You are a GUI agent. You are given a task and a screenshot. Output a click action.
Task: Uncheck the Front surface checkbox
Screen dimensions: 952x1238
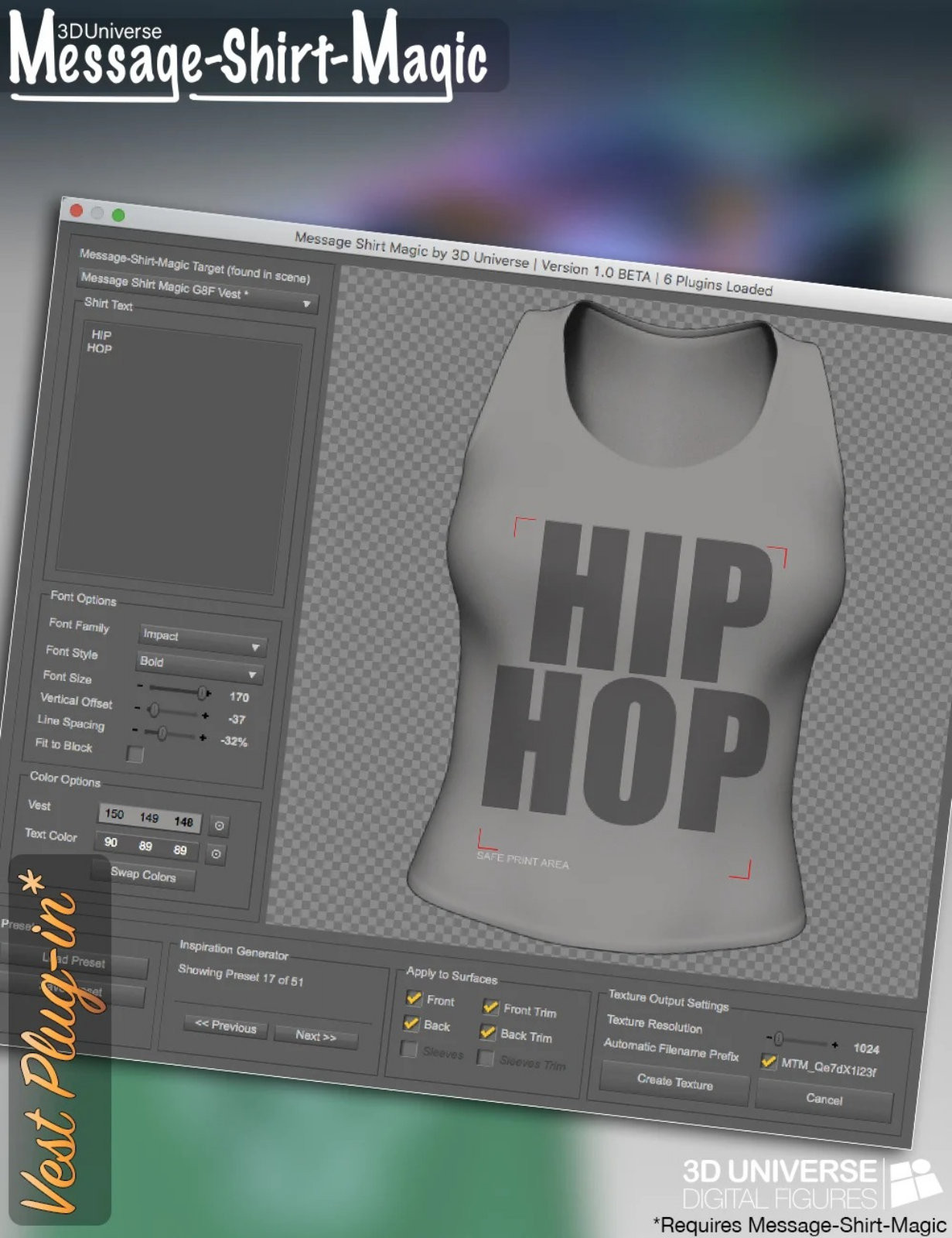click(414, 998)
